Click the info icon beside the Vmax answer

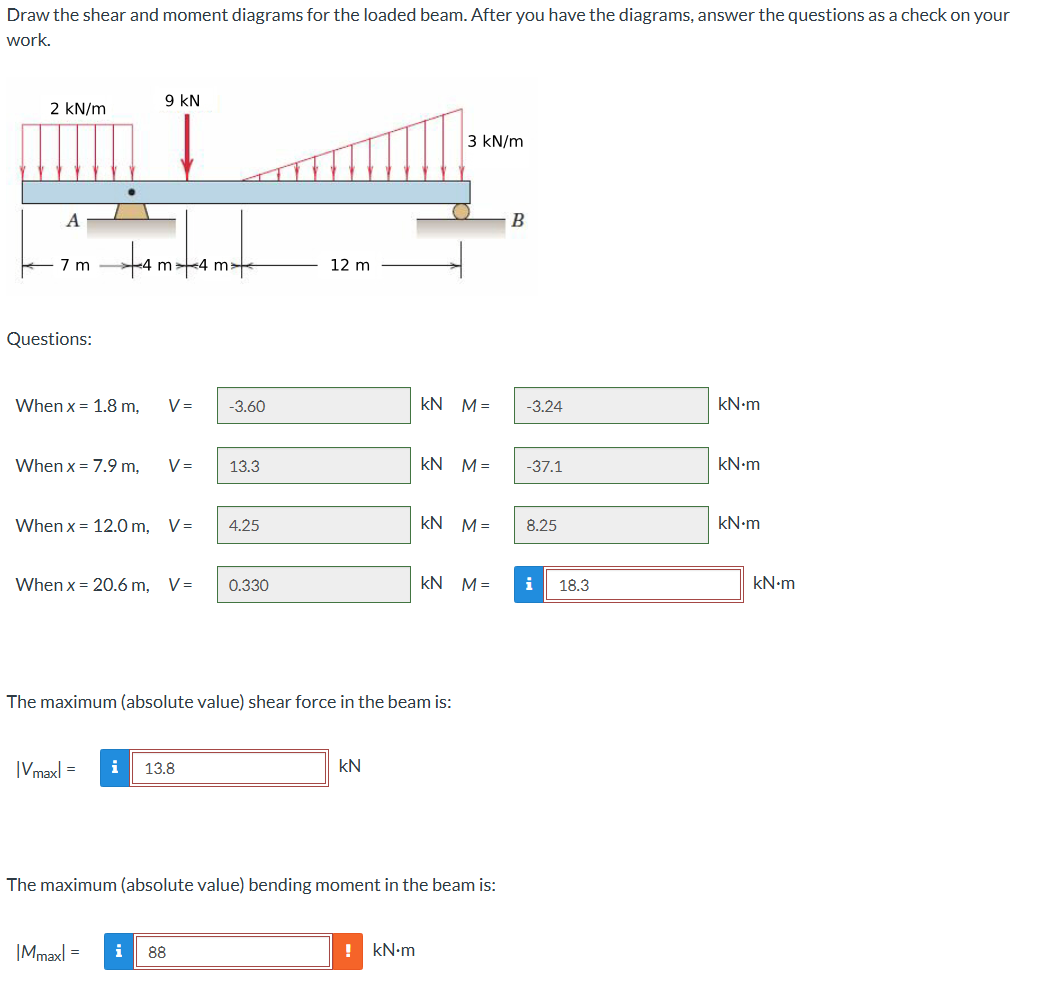[x=114, y=768]
